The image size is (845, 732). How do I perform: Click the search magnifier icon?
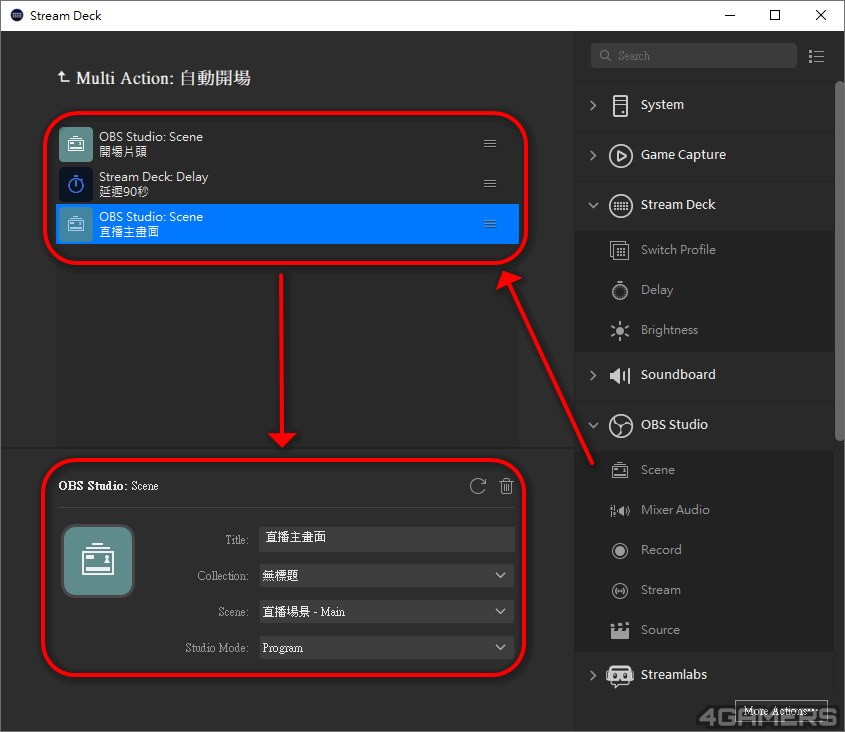[605, 56]
